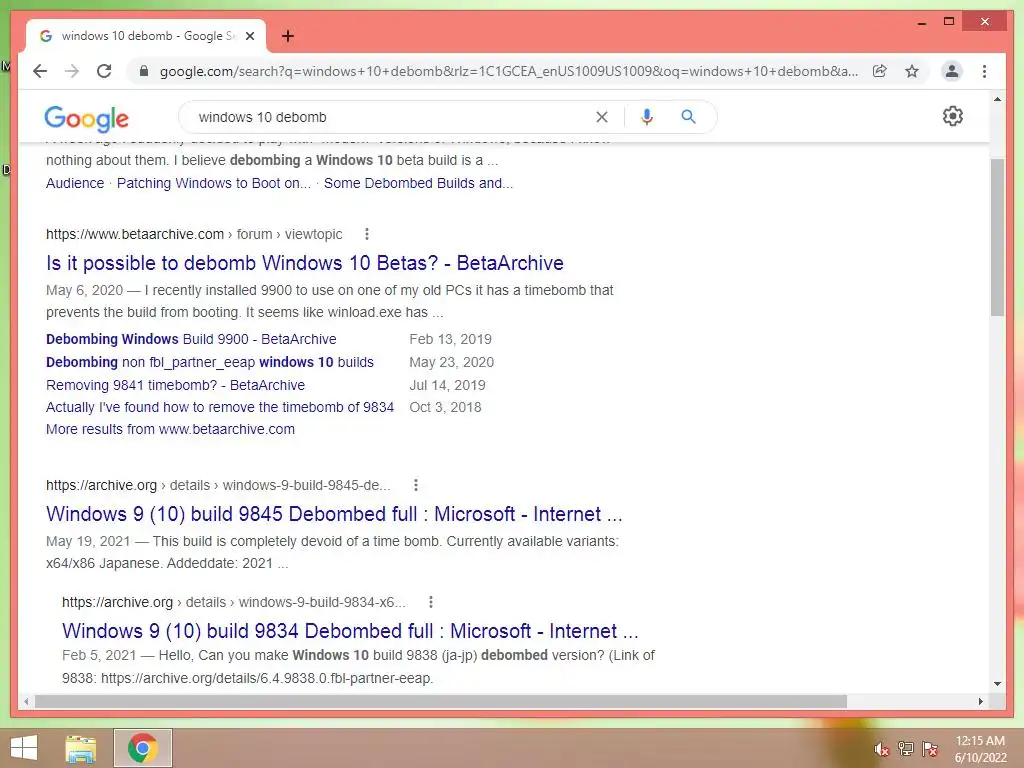Click the Google logo
The height and width of the screenshot is (768, 1024).
(86, 118)
